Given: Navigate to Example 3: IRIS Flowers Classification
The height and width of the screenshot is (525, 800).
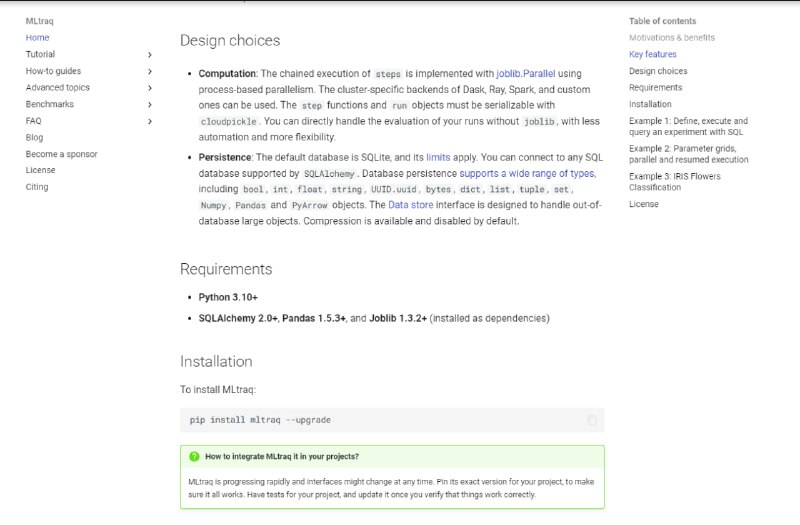Looking at the screenshot, I should point(674,182).
